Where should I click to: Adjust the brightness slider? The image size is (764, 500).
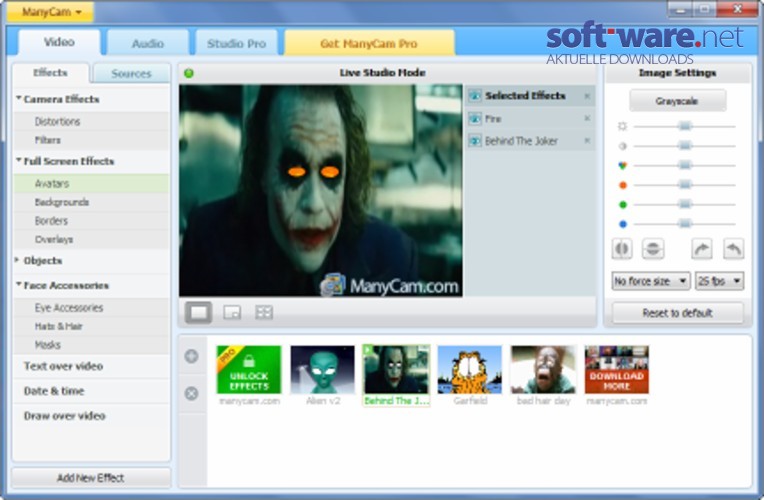click(685, 126)
